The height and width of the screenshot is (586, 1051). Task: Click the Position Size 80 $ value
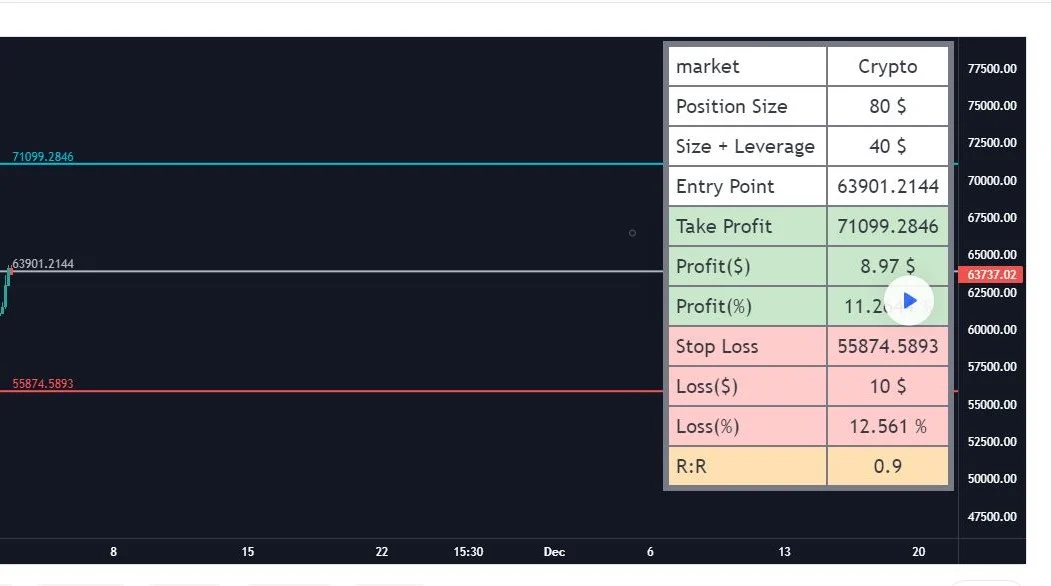pos(887,106)
